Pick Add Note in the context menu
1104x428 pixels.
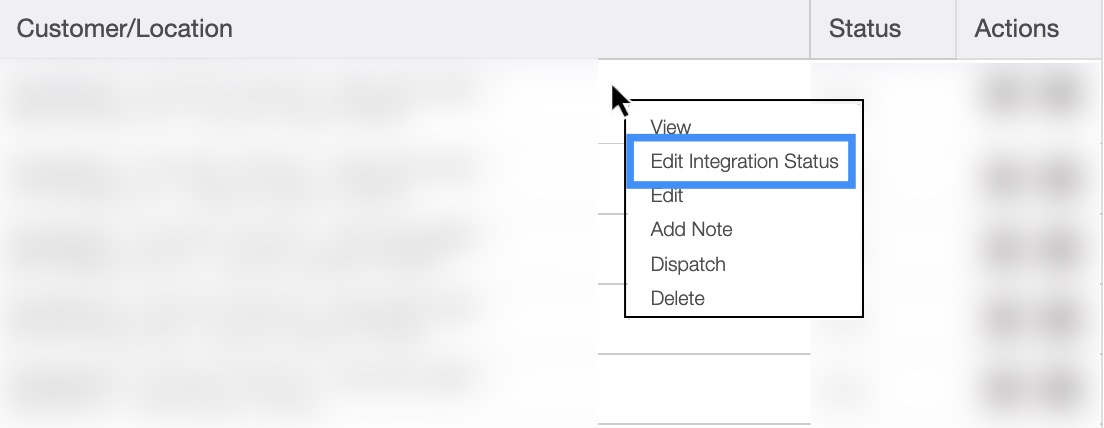click(691, 230)
